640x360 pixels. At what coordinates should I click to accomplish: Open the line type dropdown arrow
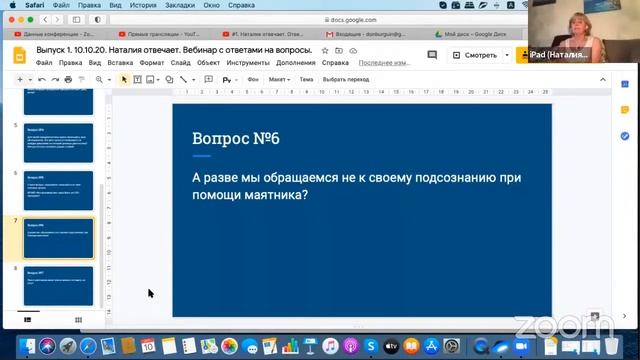coord(194,80)
